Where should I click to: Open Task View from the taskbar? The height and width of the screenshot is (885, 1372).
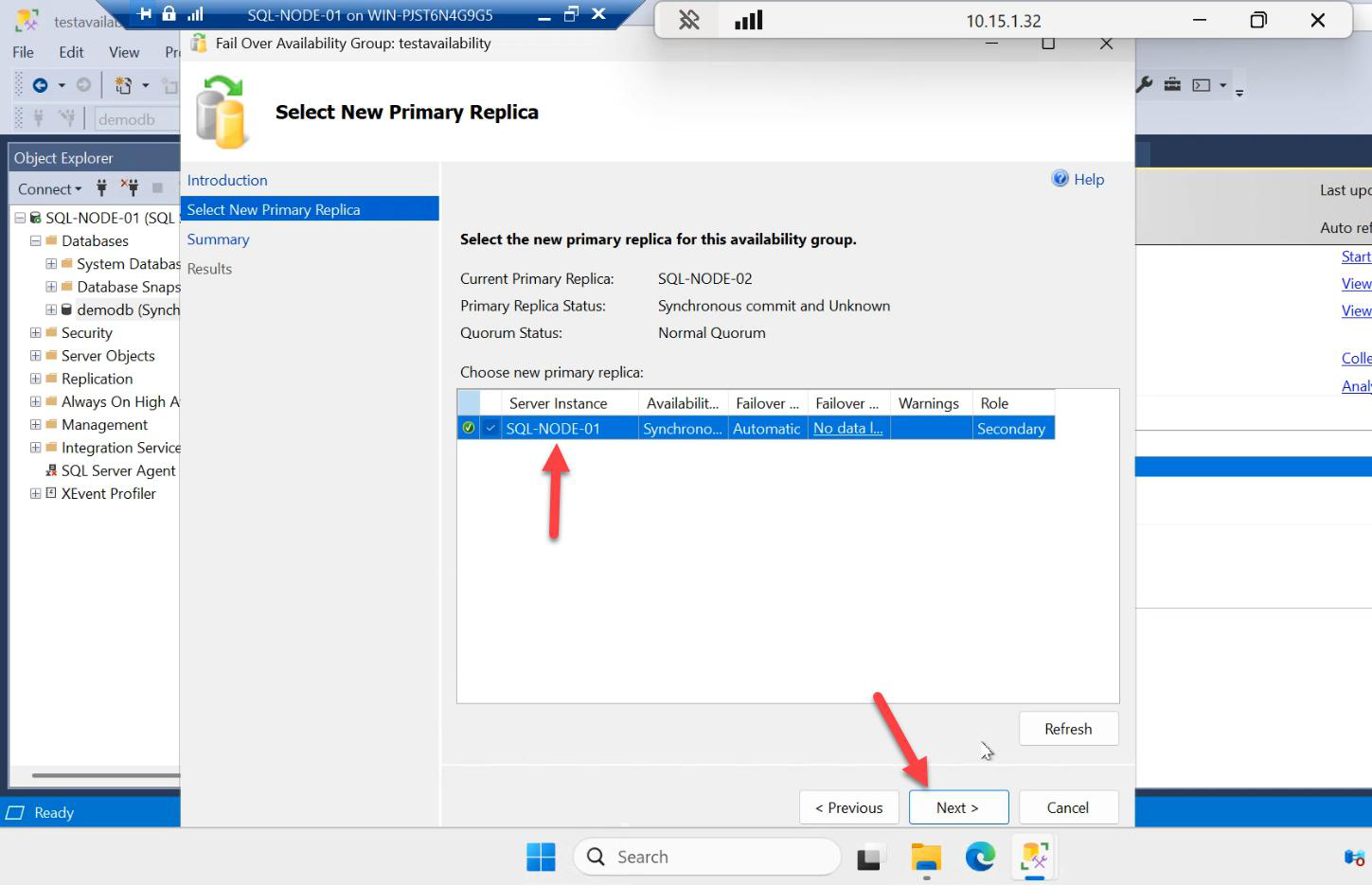coord(869,858)
